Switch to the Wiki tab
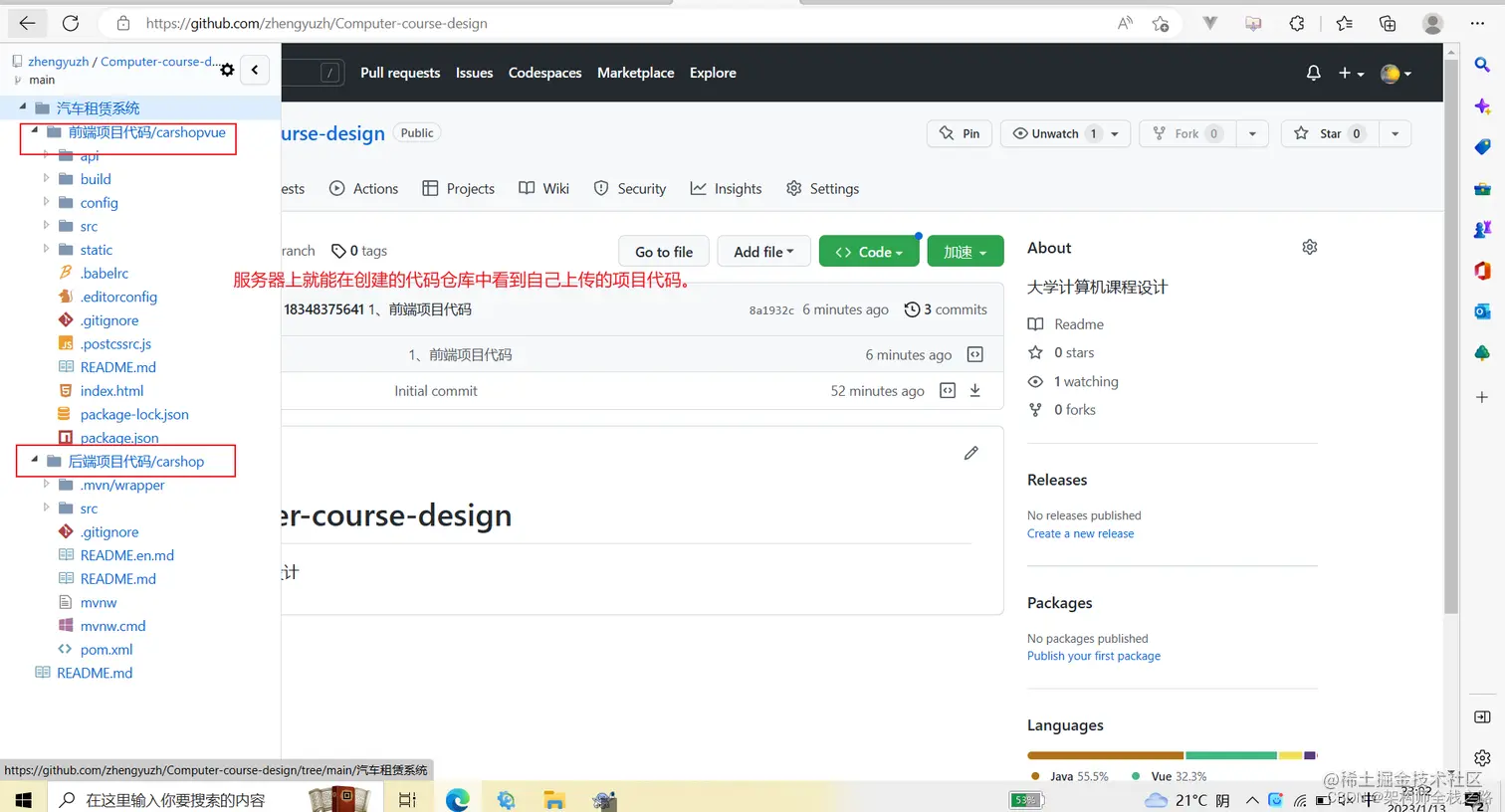The width and height of the screenshot is (1505, 812). coord(543,188)
